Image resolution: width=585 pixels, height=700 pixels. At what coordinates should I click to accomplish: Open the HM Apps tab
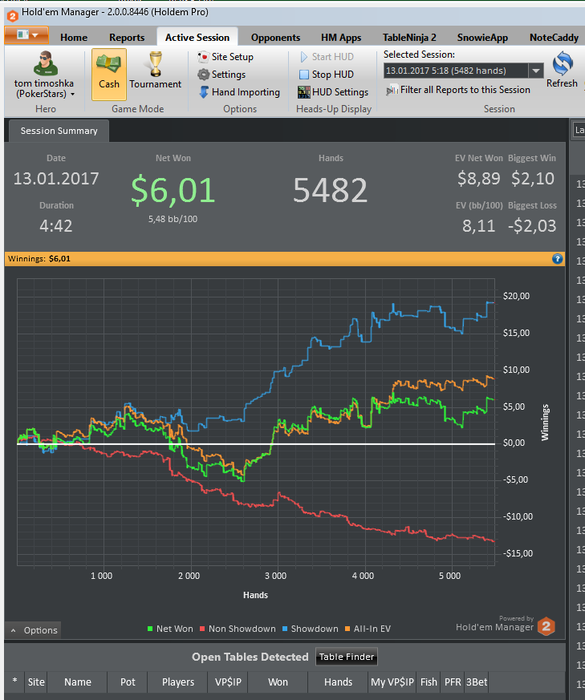coord(341,38)
